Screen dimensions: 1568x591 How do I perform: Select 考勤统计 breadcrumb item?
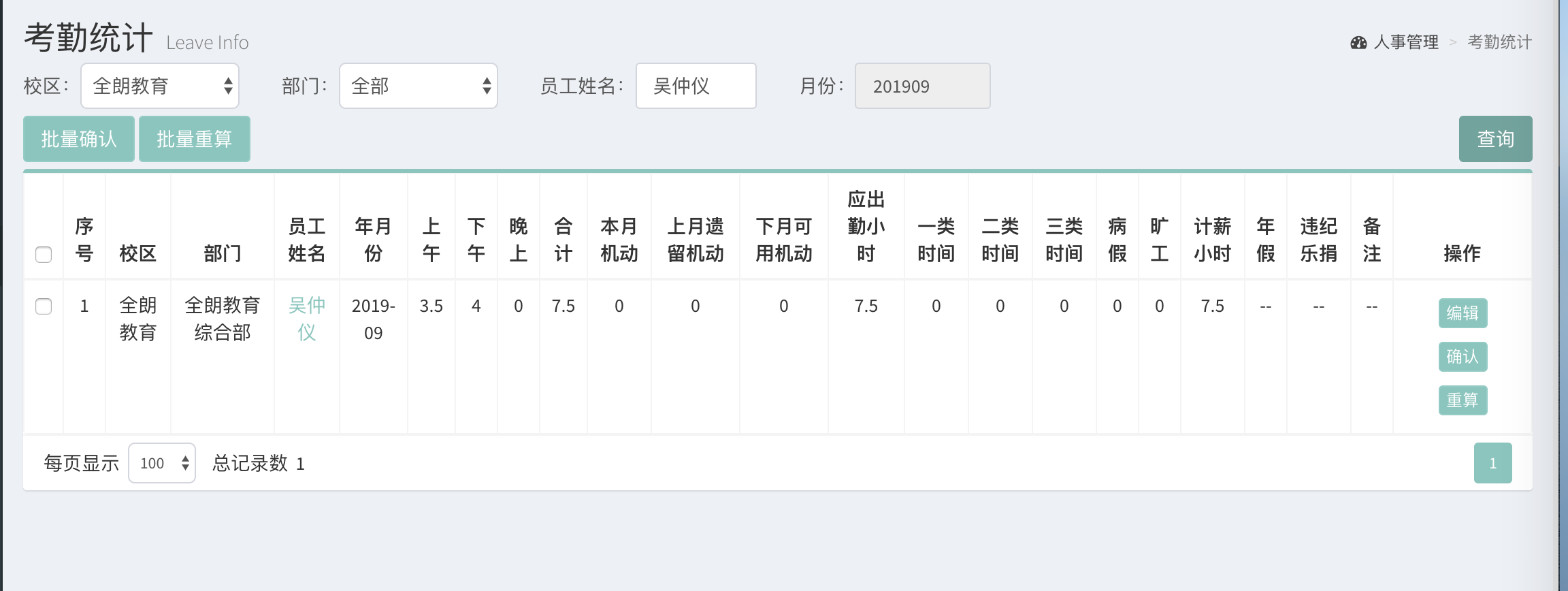pos(1499,42)
